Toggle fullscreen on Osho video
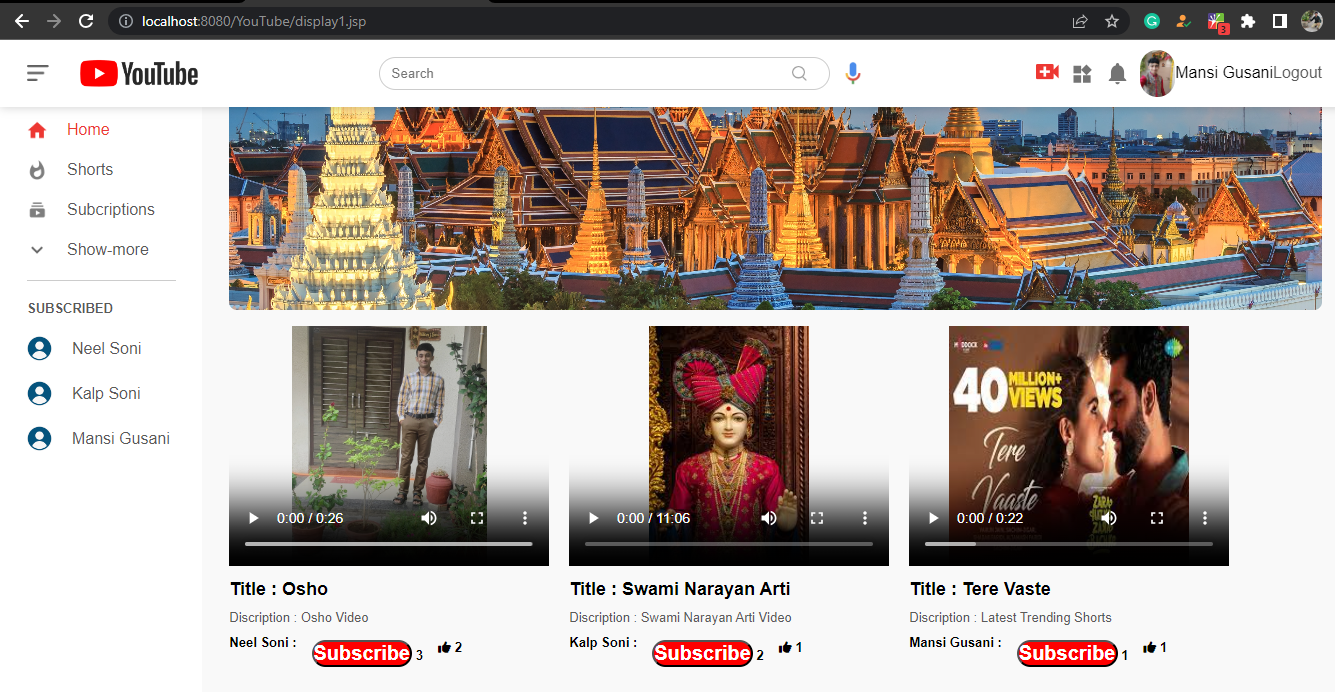The height and width of the screenshot is (692, 1335). tap(477, 518)
